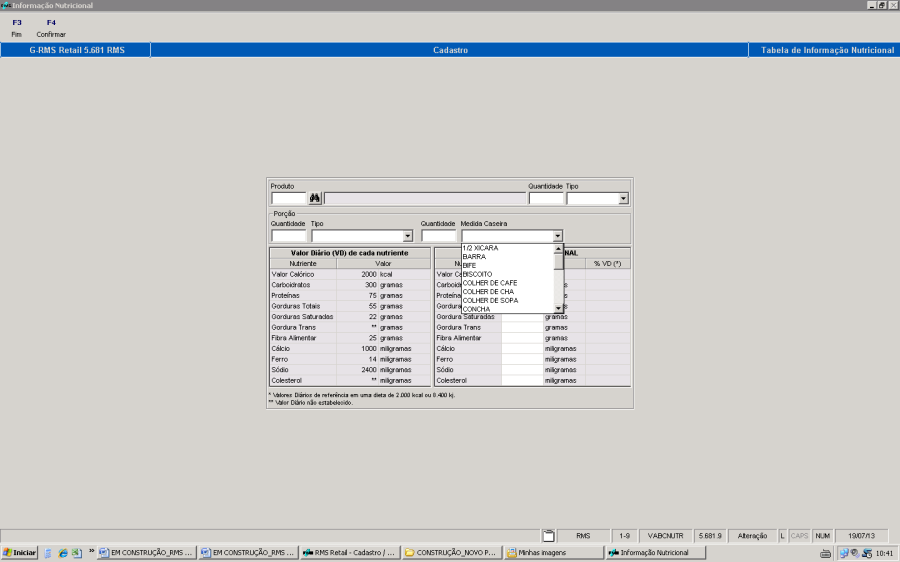Open Internet Explorer from the quick launch
Viewport: 900px width, 562px height.
click(x=63, y=553)
